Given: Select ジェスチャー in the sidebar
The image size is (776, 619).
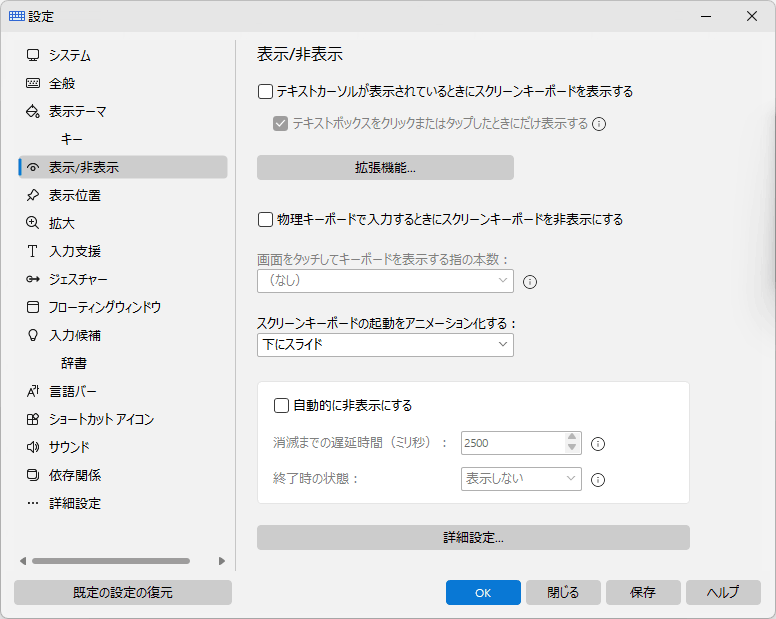Looking at the screenshot, I should [123, 279].
